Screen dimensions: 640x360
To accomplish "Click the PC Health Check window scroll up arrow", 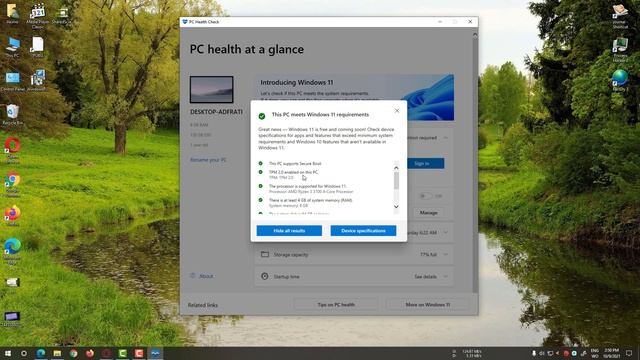I will 475,35.
